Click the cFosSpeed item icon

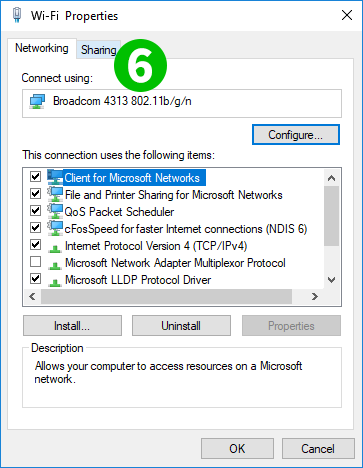(55, 228)
